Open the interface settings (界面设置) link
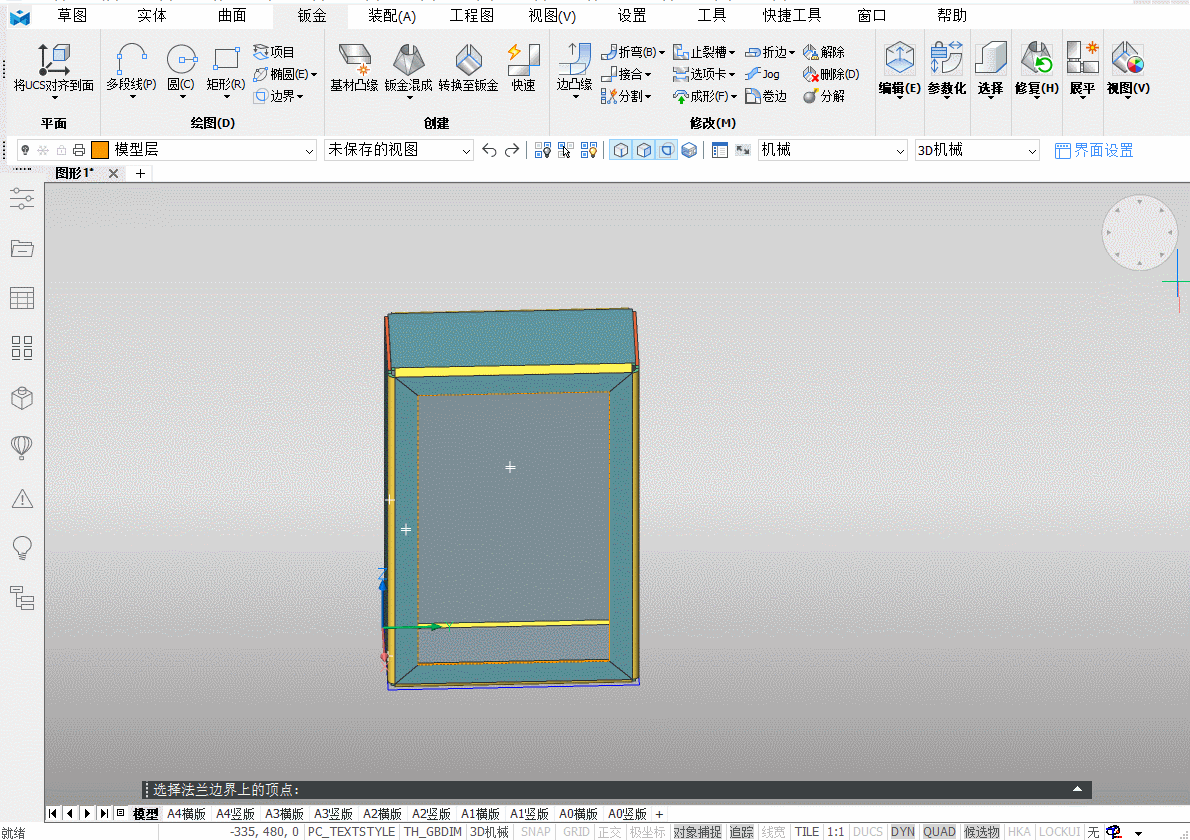This screenshot has width=1190, height=840. pos(1094,150)
